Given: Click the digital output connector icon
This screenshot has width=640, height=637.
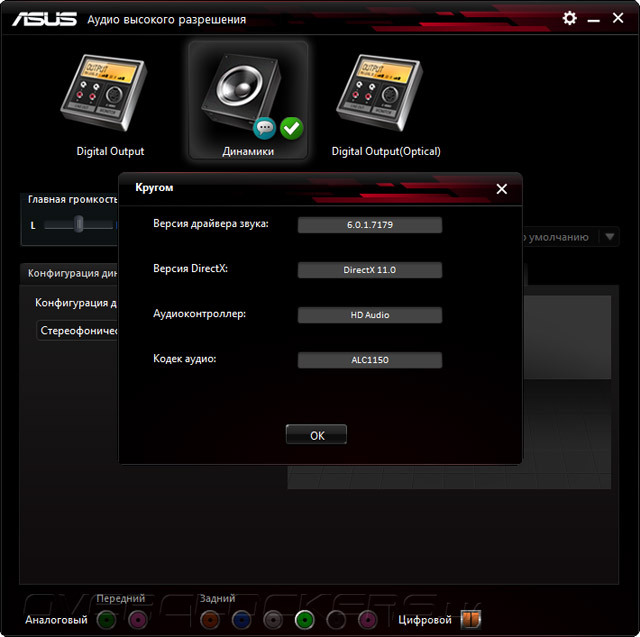Looking at the screenshot, I should pos(471,619).
